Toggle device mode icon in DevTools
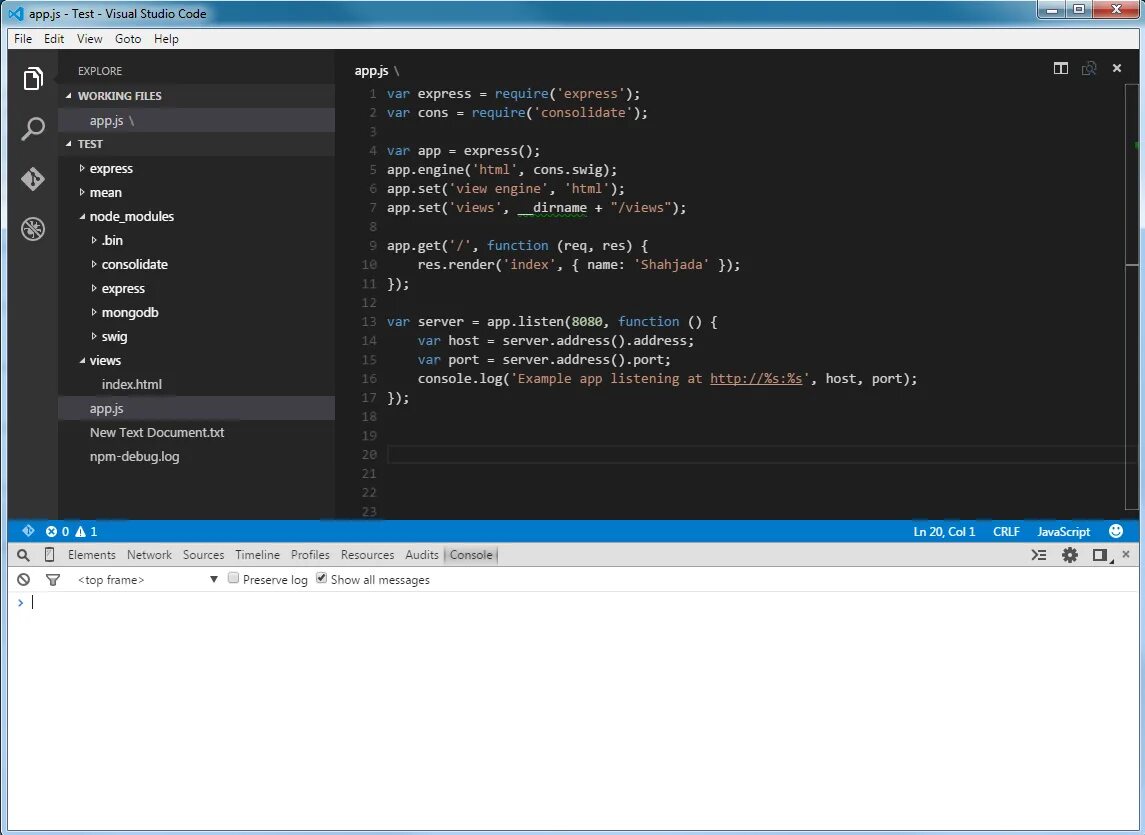 click(49, 554)
